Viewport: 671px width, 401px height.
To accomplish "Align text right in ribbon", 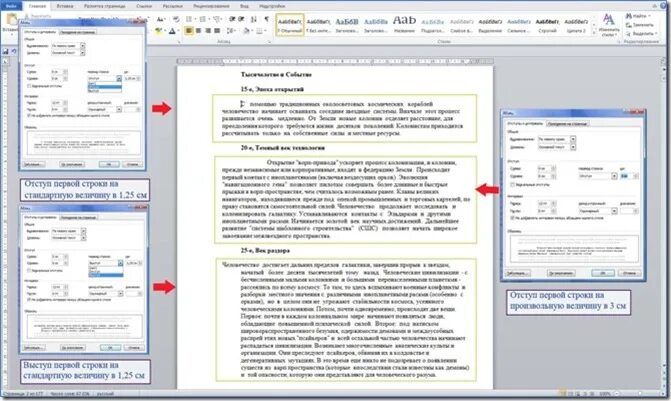I will [x=208, y=31].
